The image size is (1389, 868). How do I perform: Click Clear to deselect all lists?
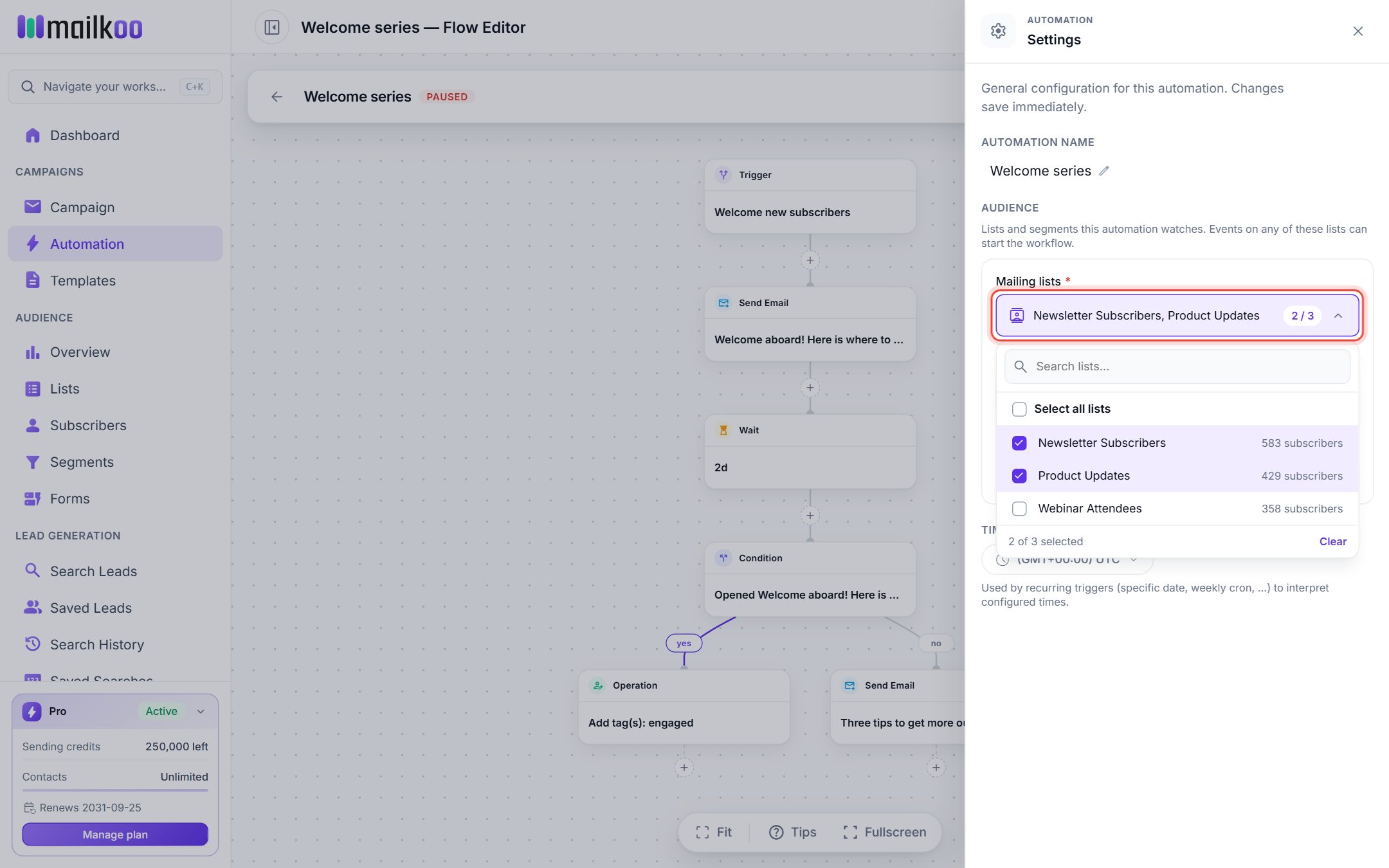[x=1332, y=541]
